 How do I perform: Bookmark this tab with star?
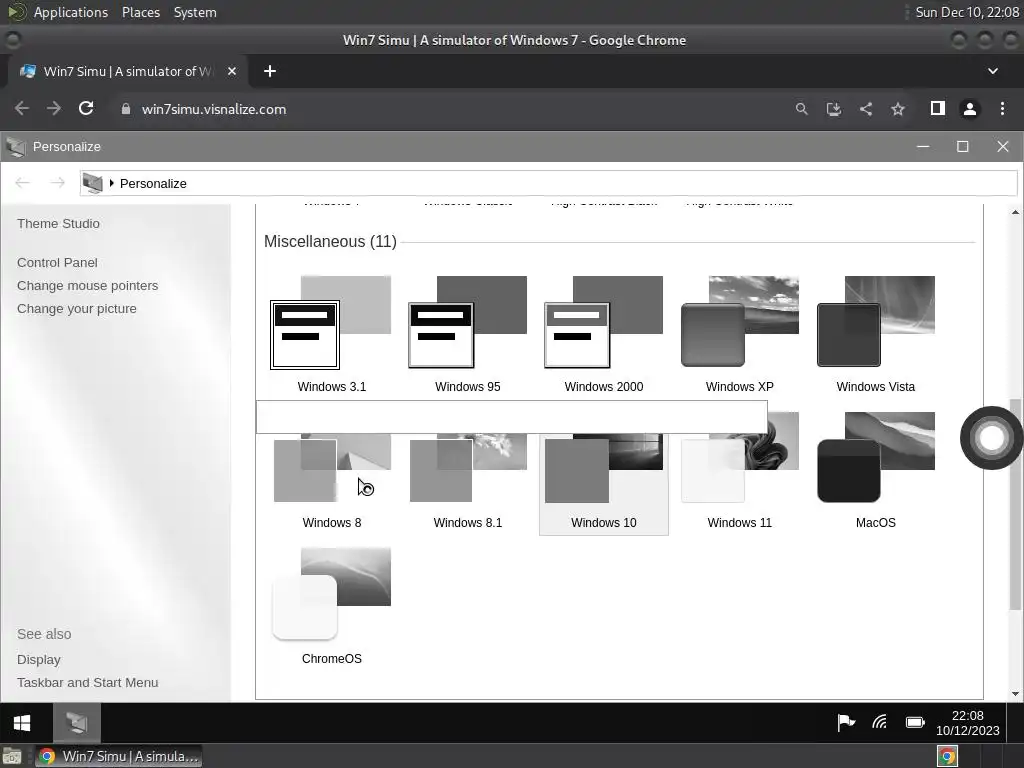(898, 109)
